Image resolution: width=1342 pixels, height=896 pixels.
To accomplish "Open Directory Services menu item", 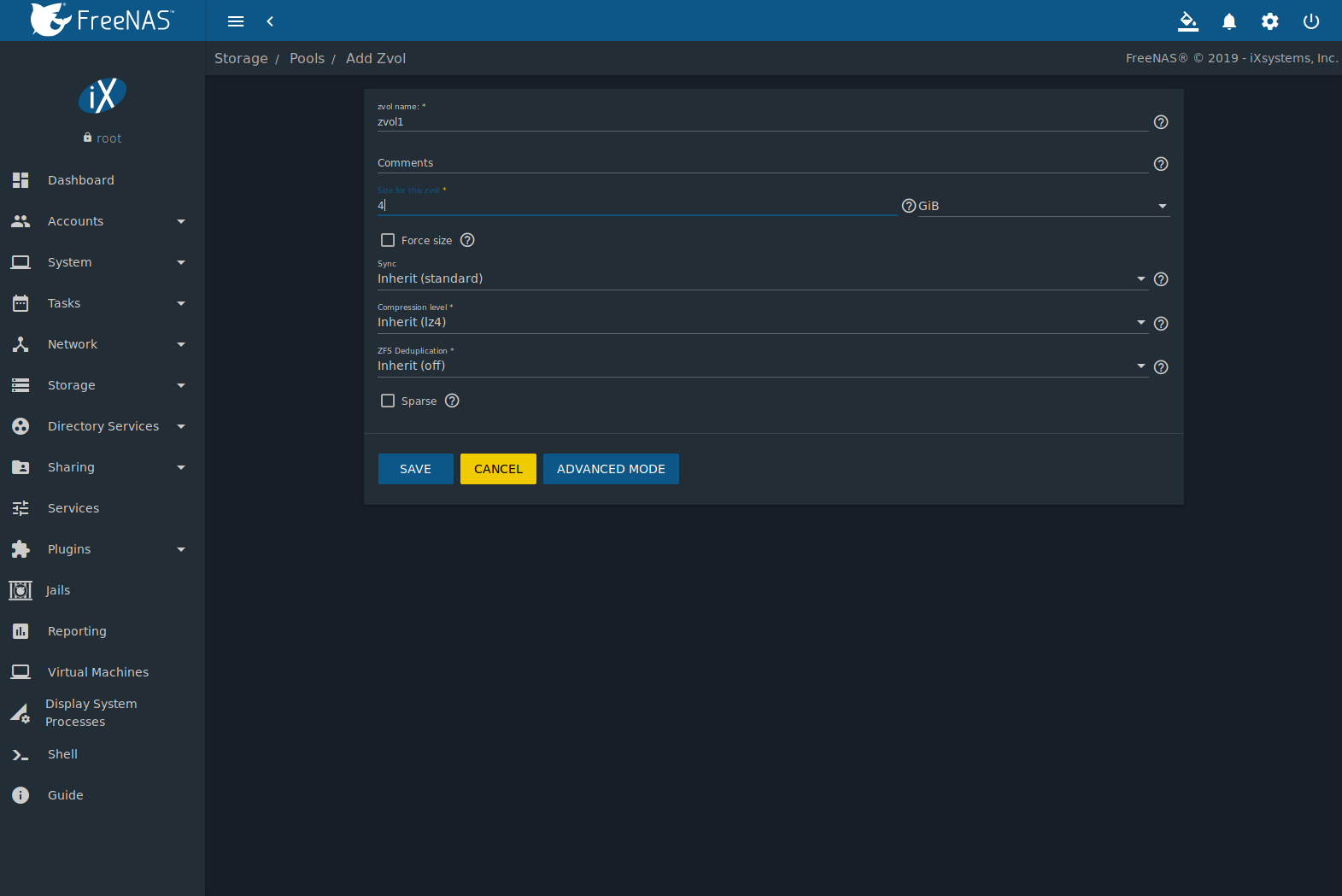I will [x=103, y=426].
